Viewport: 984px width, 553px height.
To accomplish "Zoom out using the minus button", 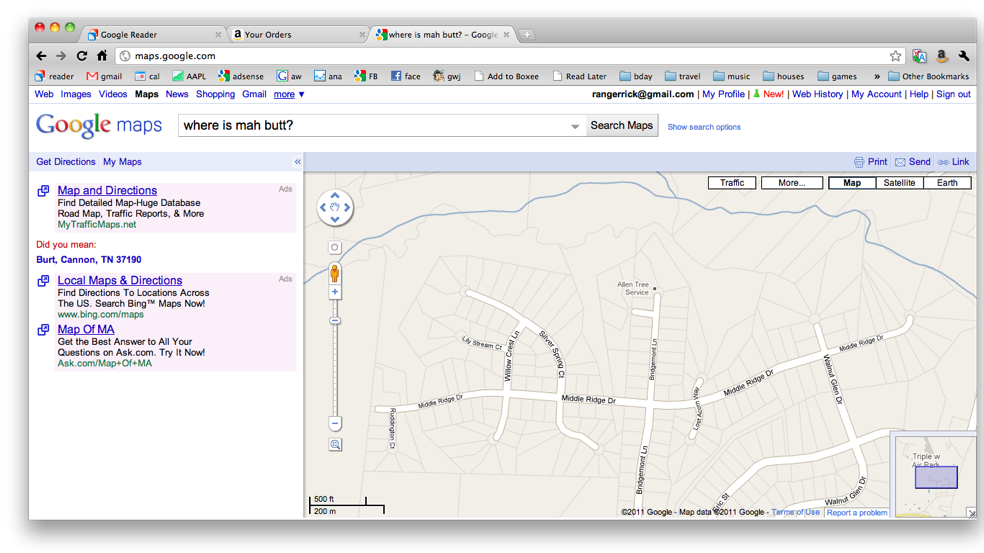I will [x=335, y=424].
